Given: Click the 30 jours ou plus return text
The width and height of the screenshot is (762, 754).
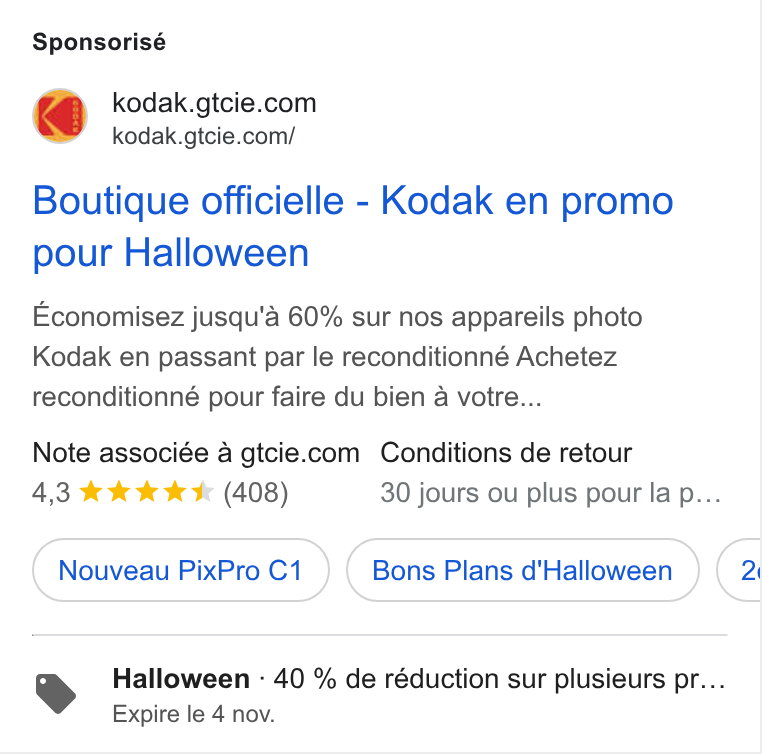Looking at the screenshot, I should coord(551,493).
